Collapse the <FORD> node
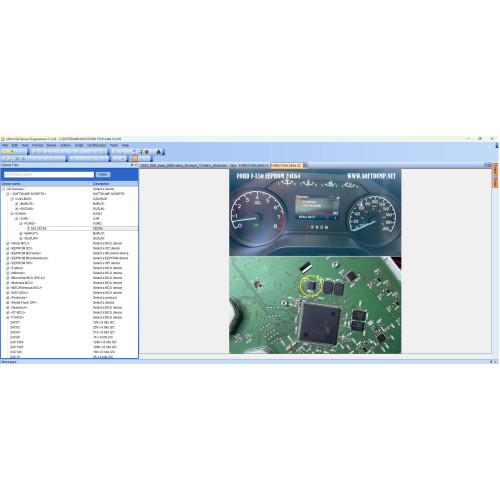 (x=21, y=224)
